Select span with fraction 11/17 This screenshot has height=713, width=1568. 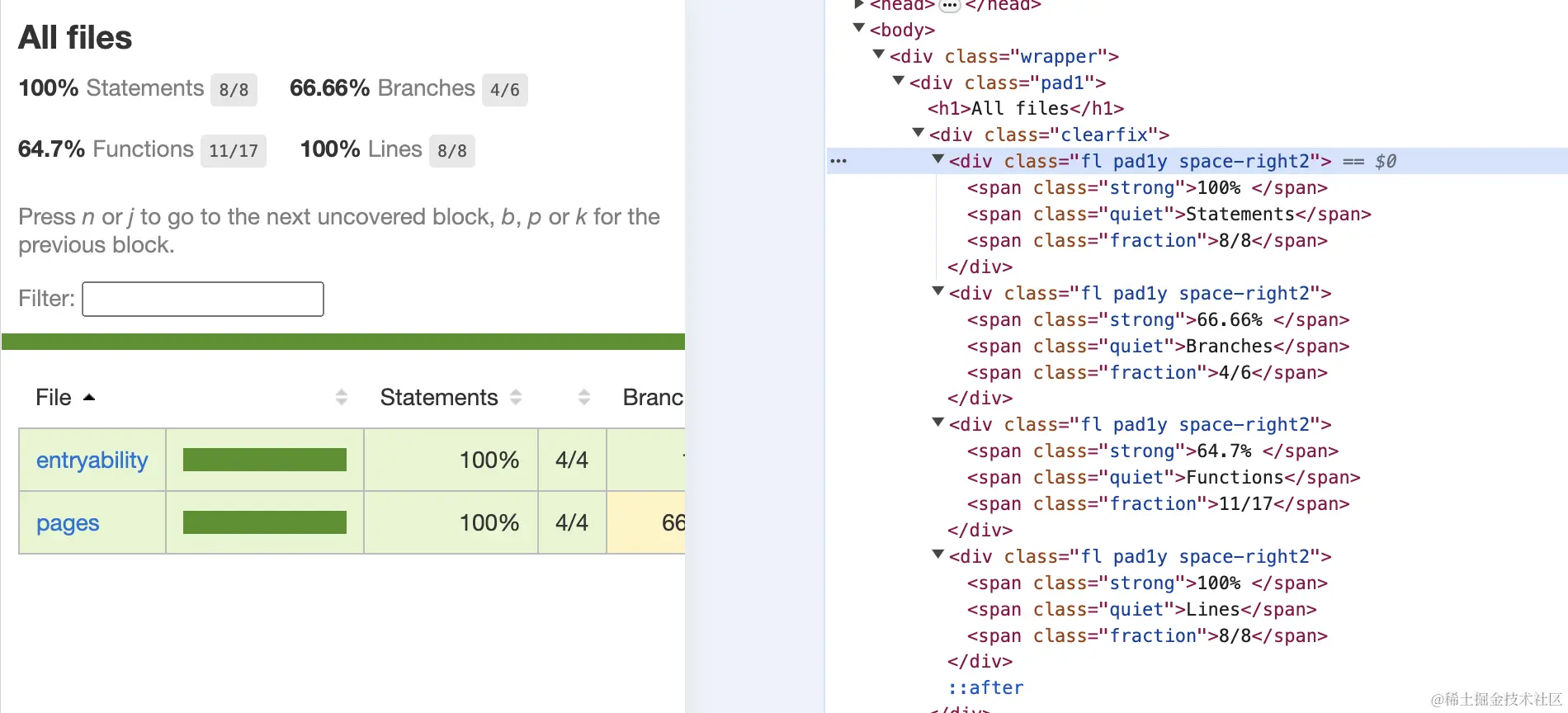click(x=1157, y=503)
